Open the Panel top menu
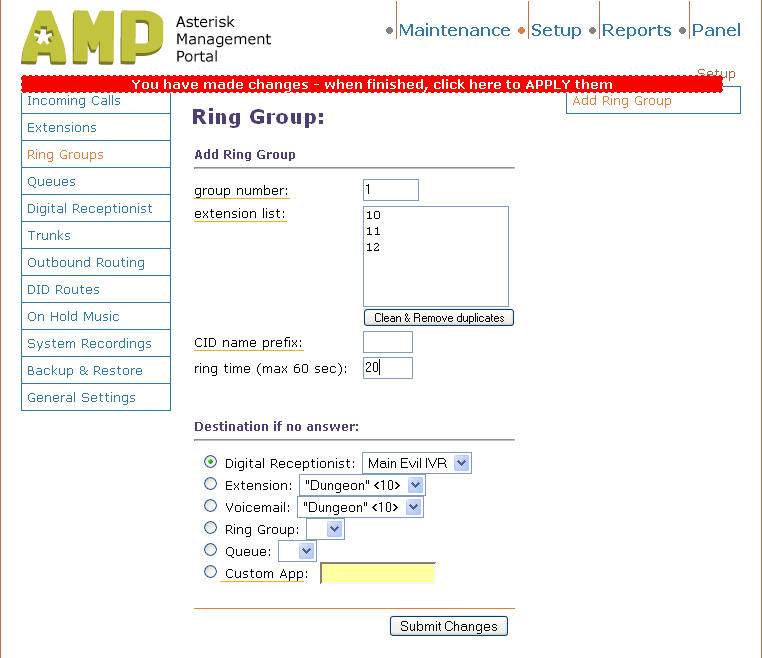The image size is (762, 658). (x=716, y=30)
